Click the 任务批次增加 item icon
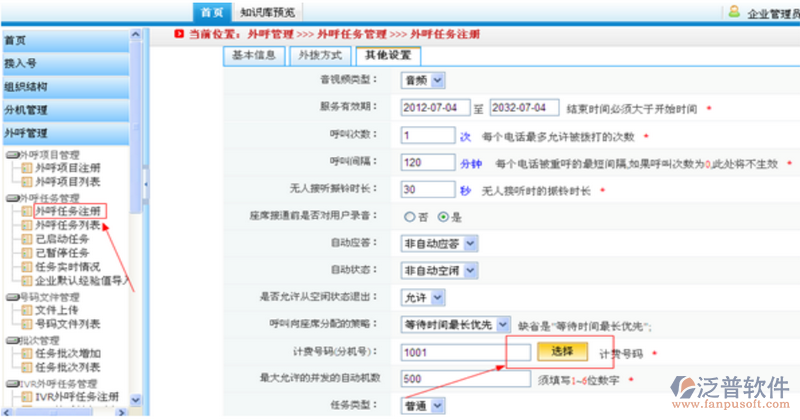The width and height of the screenshot is (800, 420). click(x=26, y=354)
